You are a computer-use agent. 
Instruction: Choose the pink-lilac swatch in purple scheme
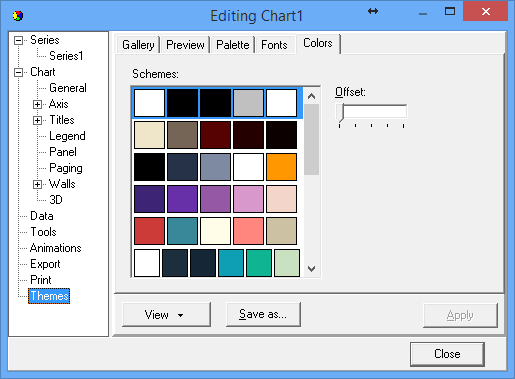click(x=248, y=199)
